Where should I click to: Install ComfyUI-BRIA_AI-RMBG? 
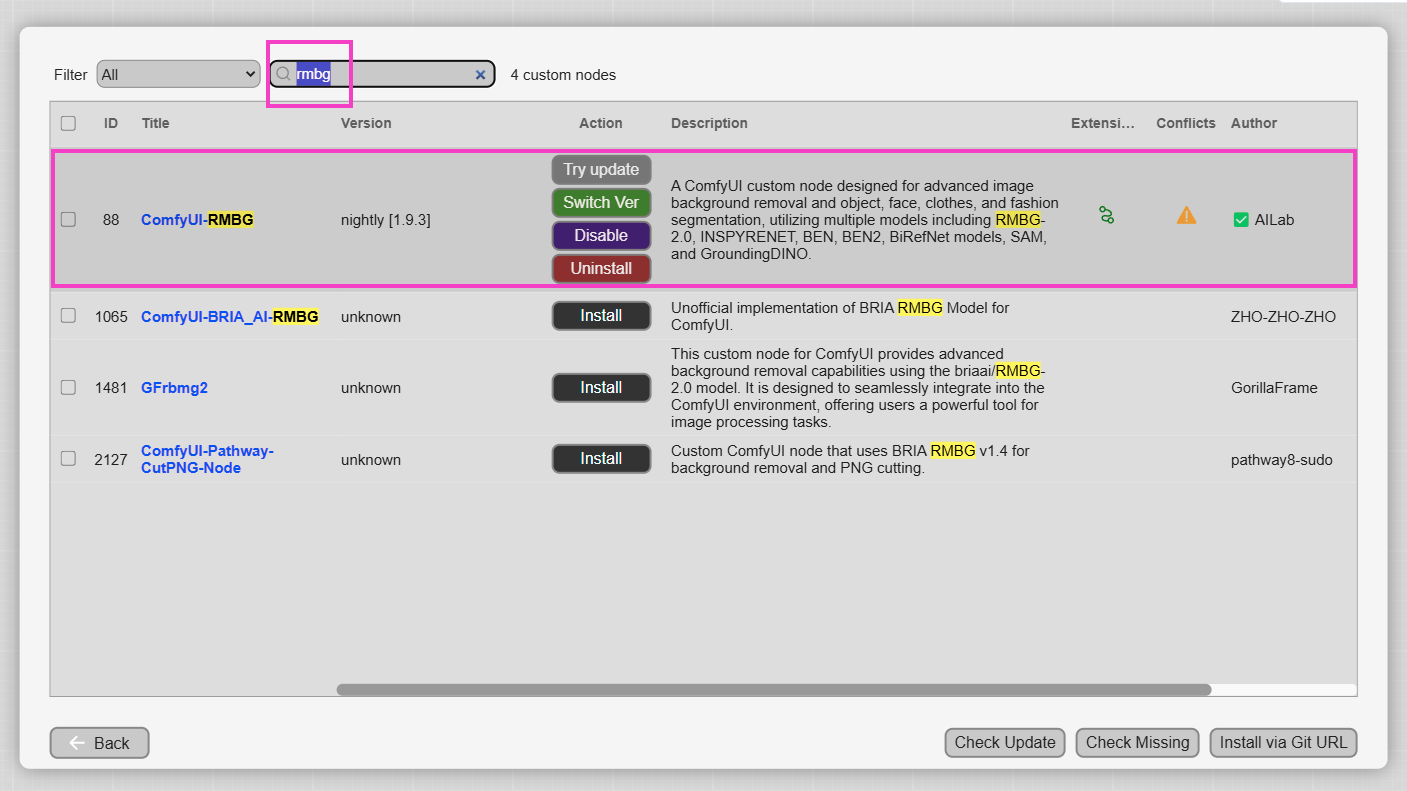coord(601,316)
